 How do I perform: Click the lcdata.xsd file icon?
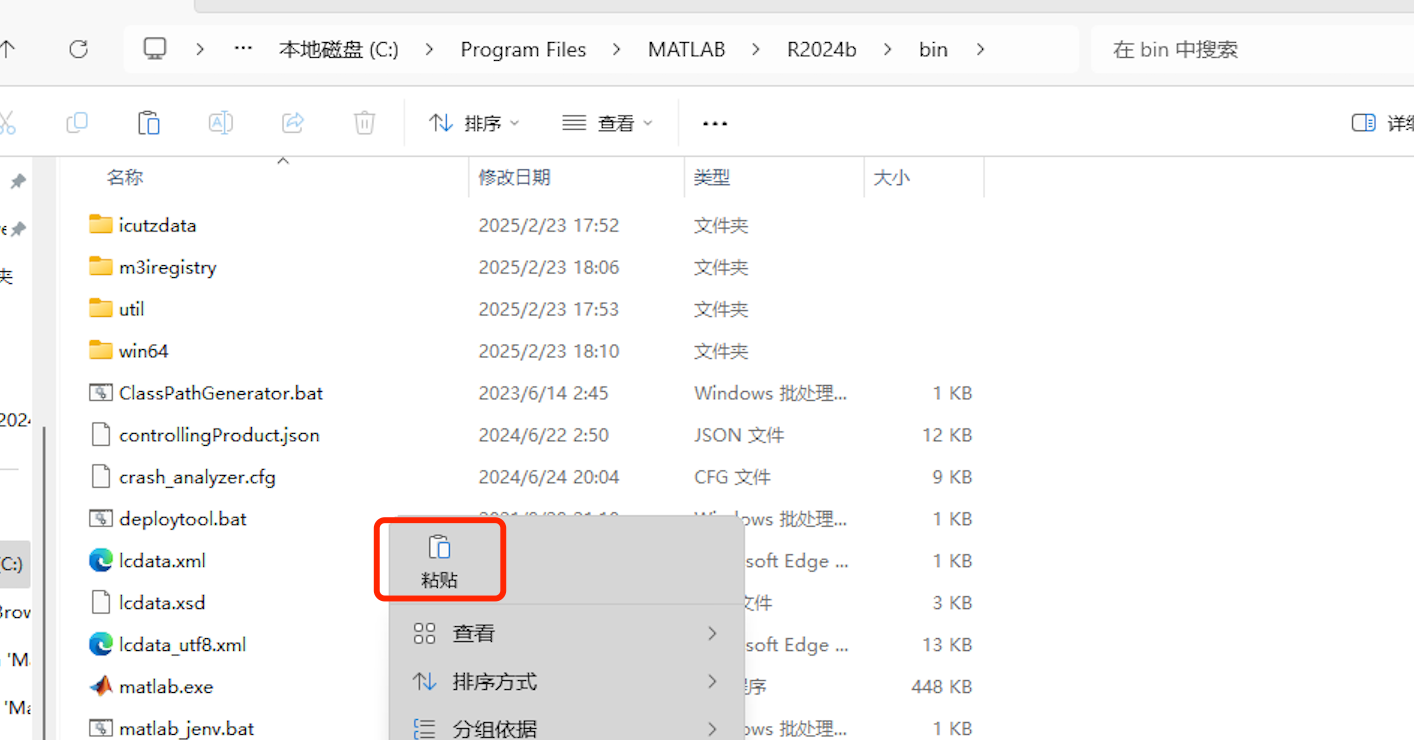(100, 603)
